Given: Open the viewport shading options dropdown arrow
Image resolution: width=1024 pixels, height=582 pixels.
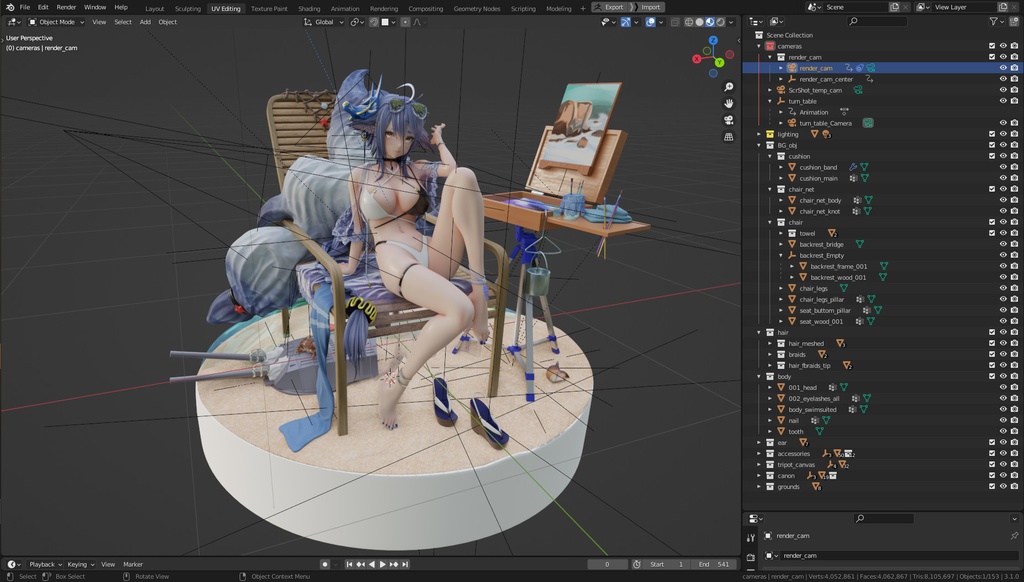Looking at the screenshot, I should tap(731, 22).
